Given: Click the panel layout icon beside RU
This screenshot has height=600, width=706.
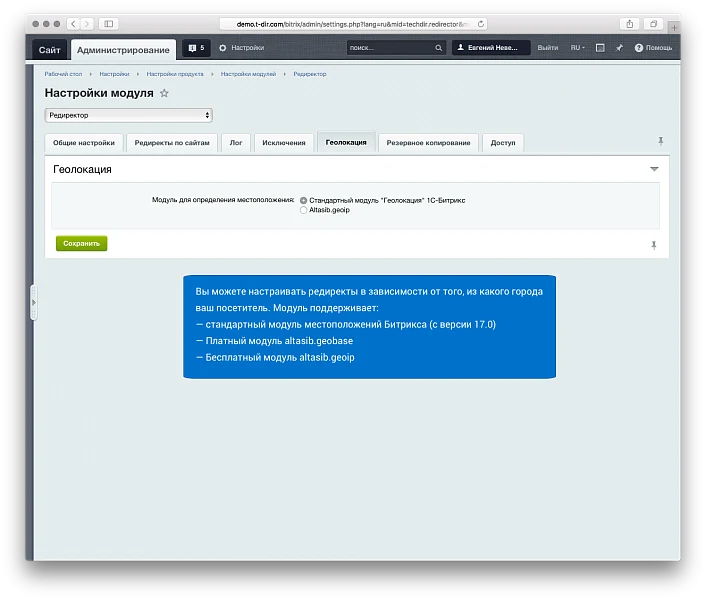Looking at the screenshot, I should (x=600, y=48).
